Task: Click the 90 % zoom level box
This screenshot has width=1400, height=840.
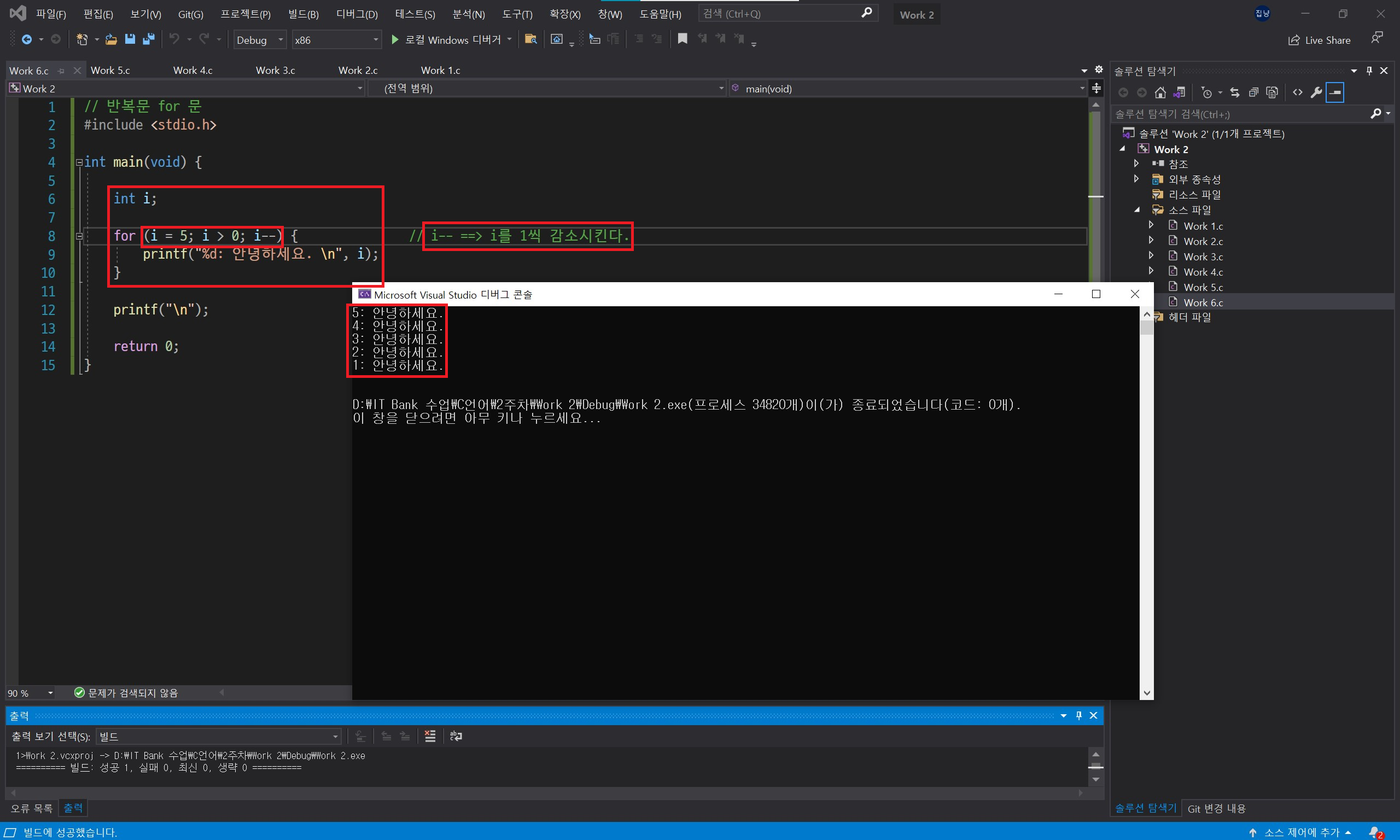Action: click(30, 693)
